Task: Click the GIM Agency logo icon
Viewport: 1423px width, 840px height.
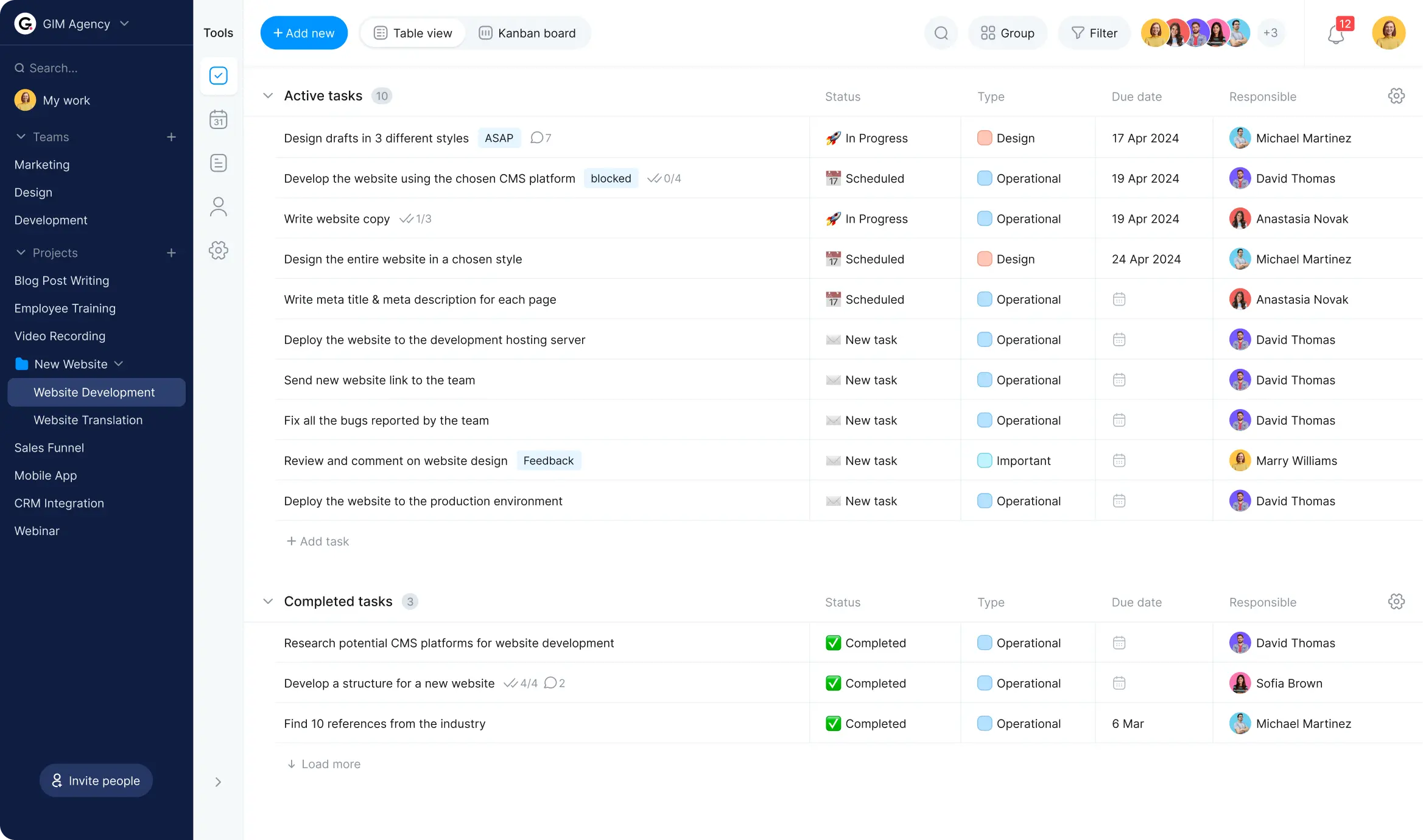Action: [x=25, y=24]
